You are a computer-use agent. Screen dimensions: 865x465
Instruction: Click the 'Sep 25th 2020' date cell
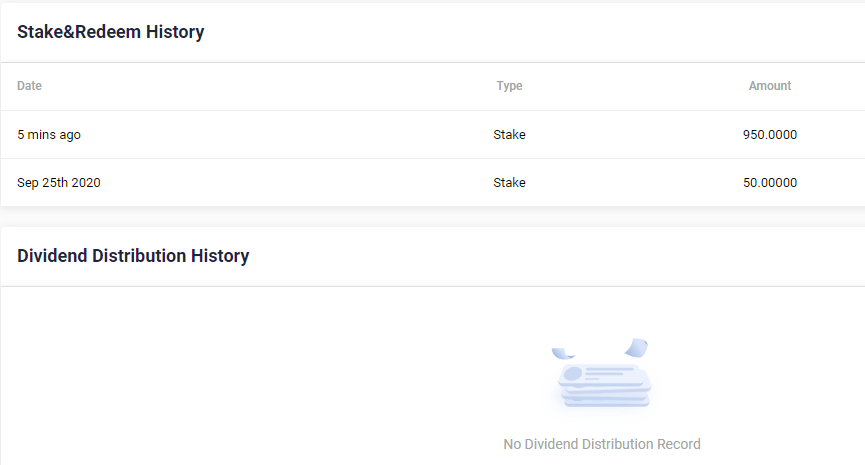[58, 183]
